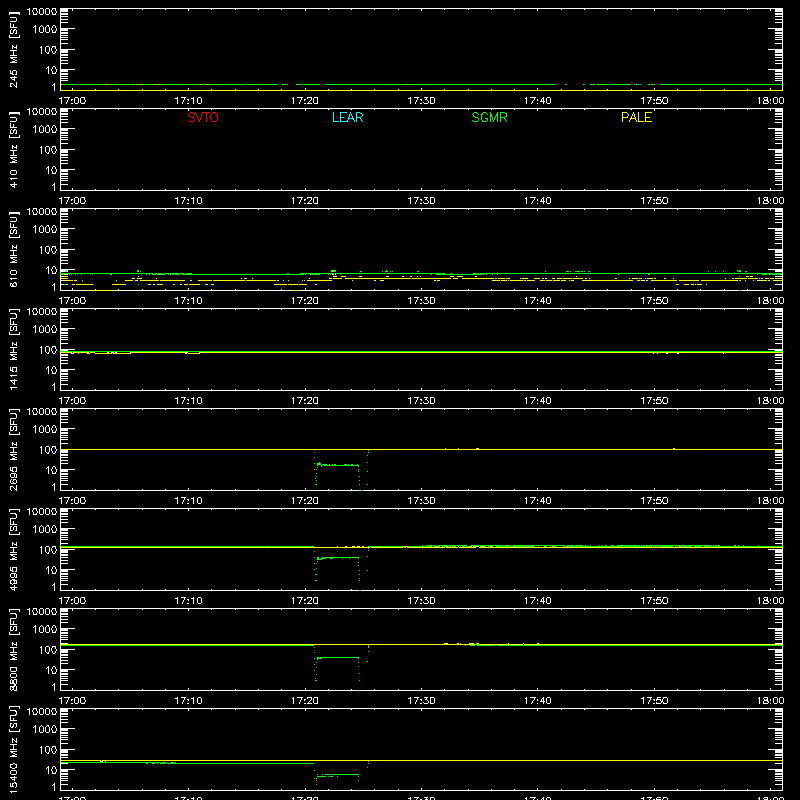Click the yellow PALE station label

[636, 117]
